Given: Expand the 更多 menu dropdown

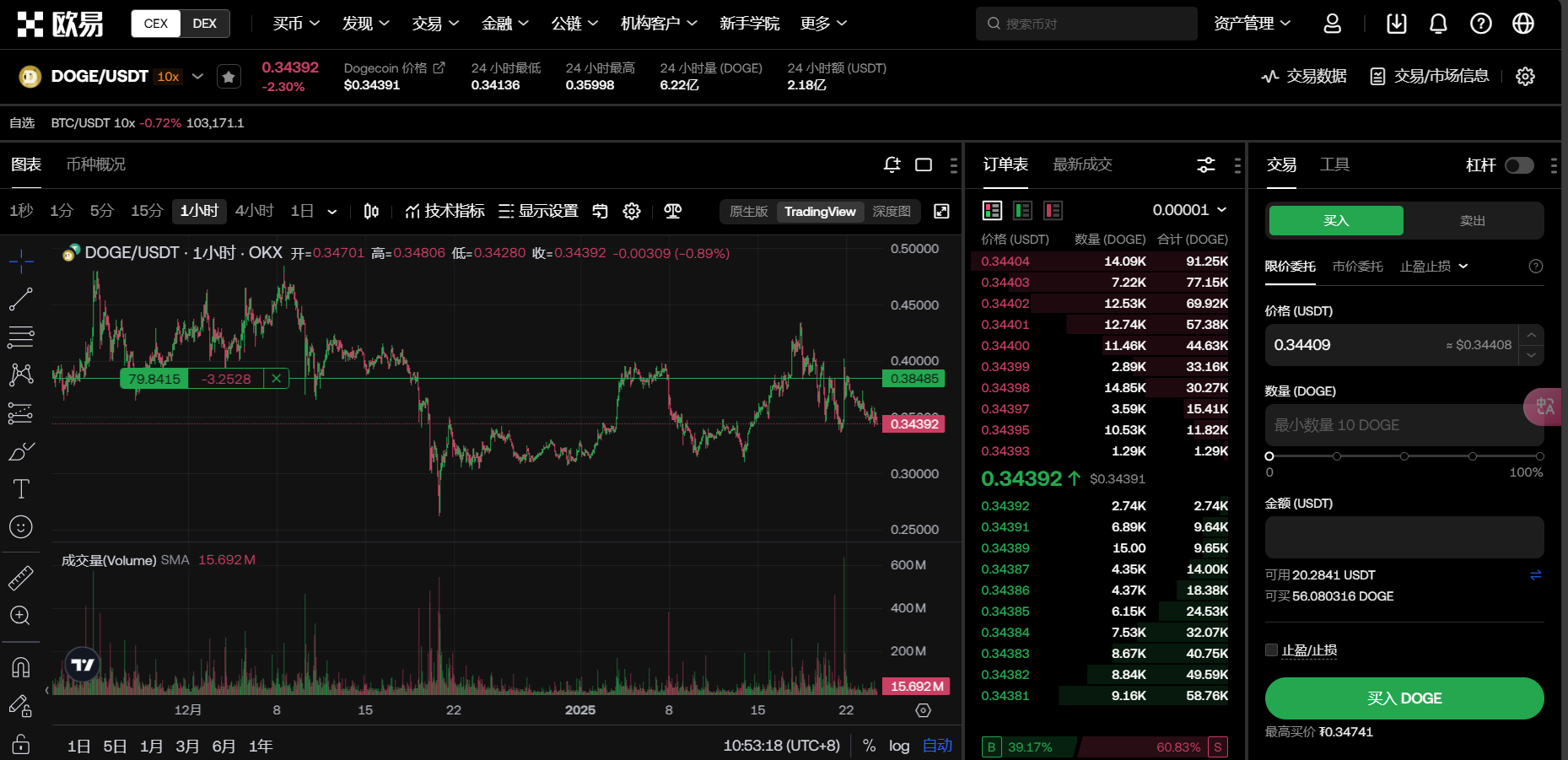Looking at the screenshot, I should 823,24.
